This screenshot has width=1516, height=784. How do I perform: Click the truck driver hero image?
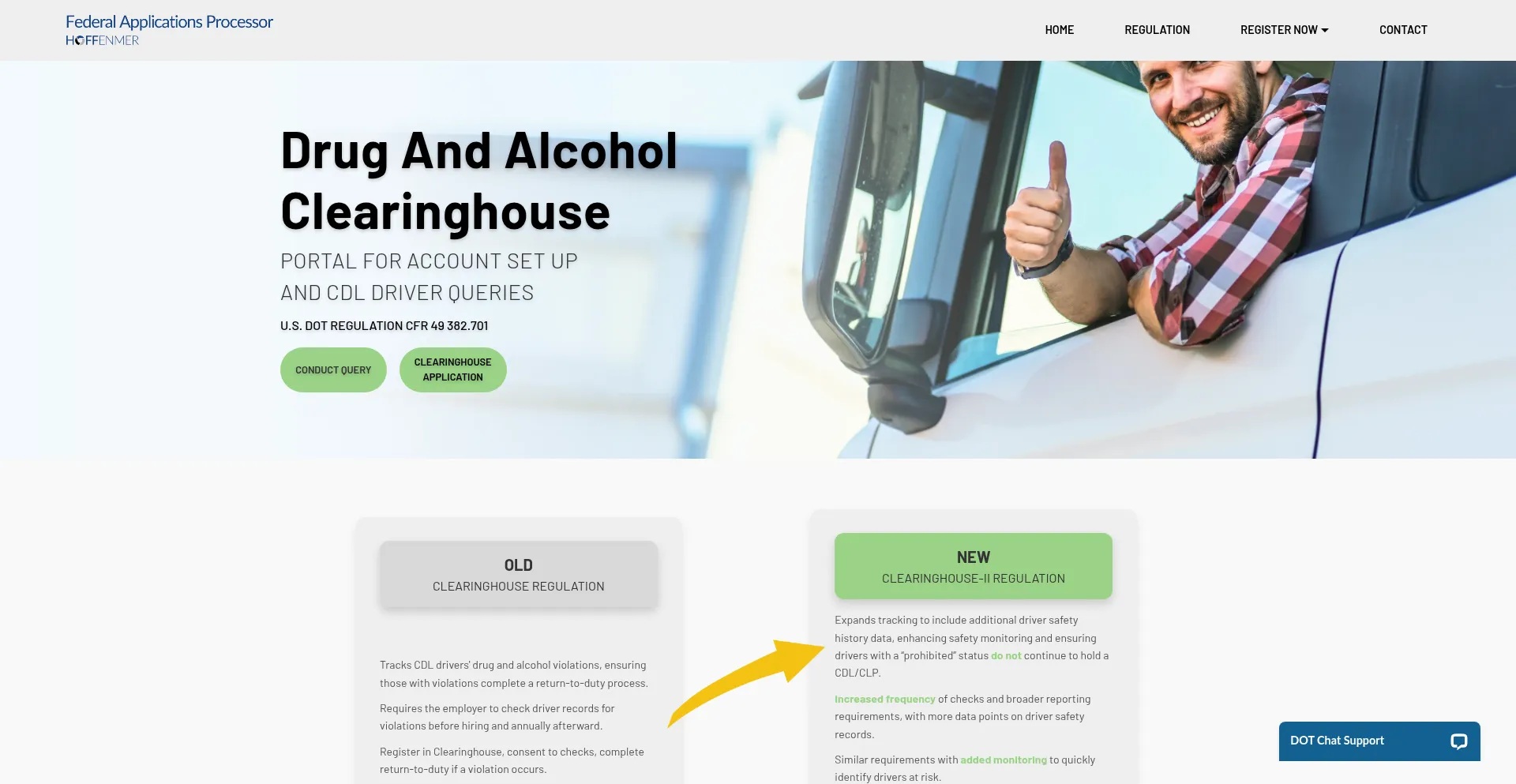pos(1105,259)
